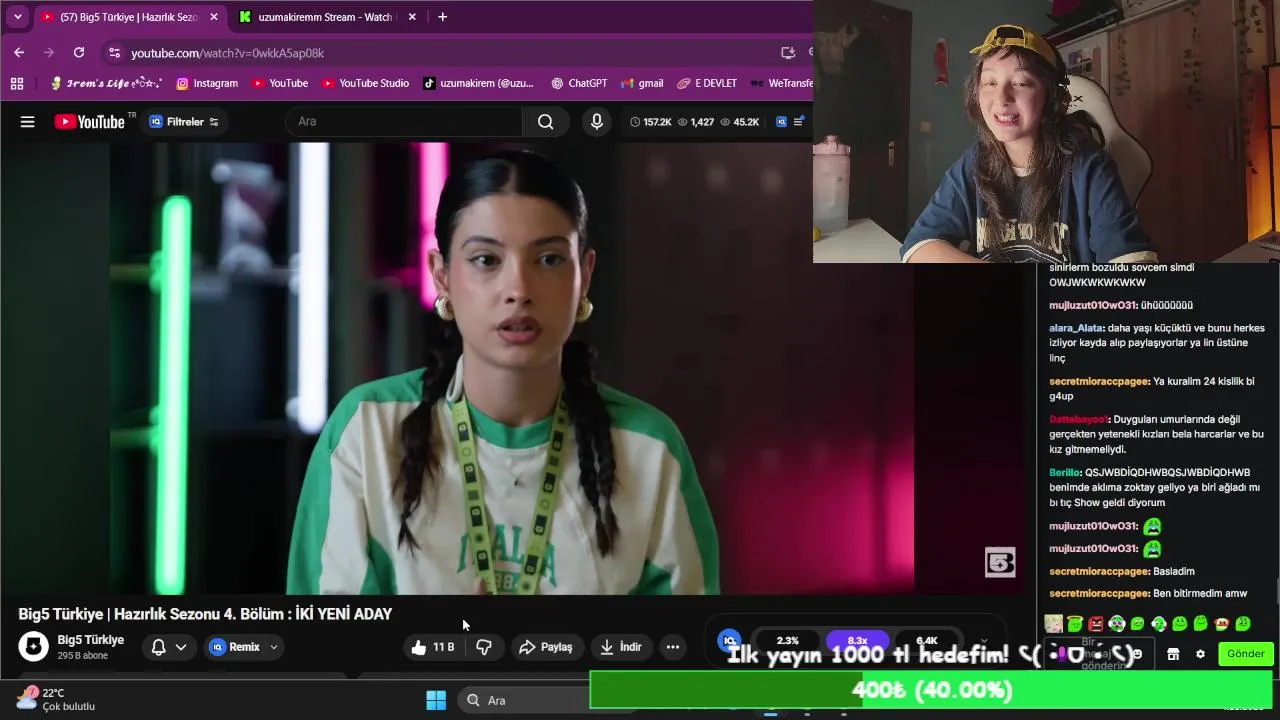
Task: Open the Kick chat shop icon
Action: coord(1173,654)
